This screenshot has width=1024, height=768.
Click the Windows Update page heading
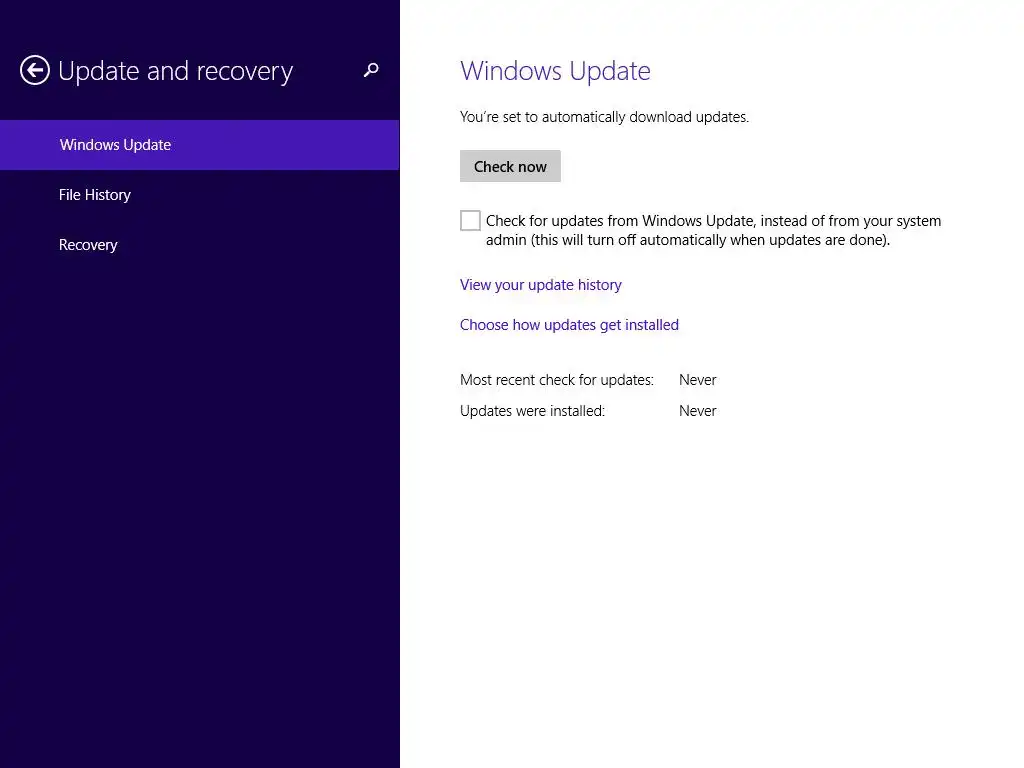[x=555, y=71]
